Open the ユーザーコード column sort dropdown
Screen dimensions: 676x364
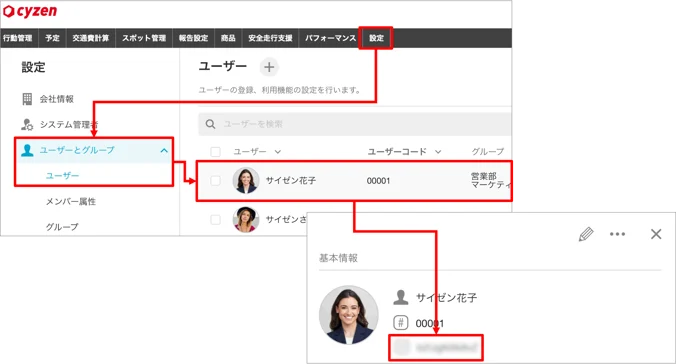click(x=438, y=152)
